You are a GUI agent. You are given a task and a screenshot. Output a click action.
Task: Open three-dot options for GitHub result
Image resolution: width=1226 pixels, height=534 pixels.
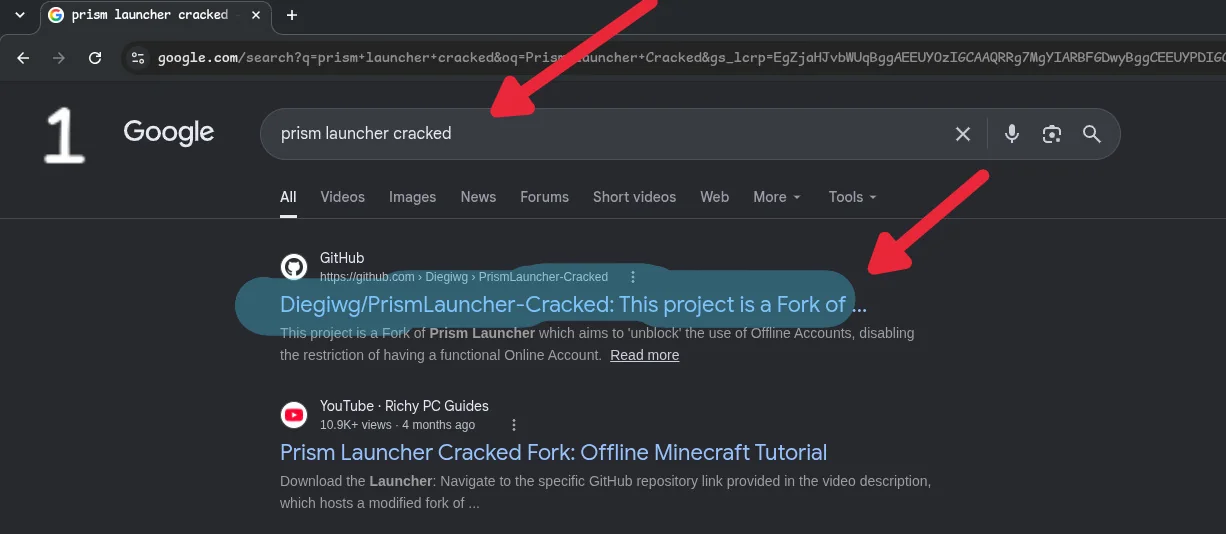[633, 277]
